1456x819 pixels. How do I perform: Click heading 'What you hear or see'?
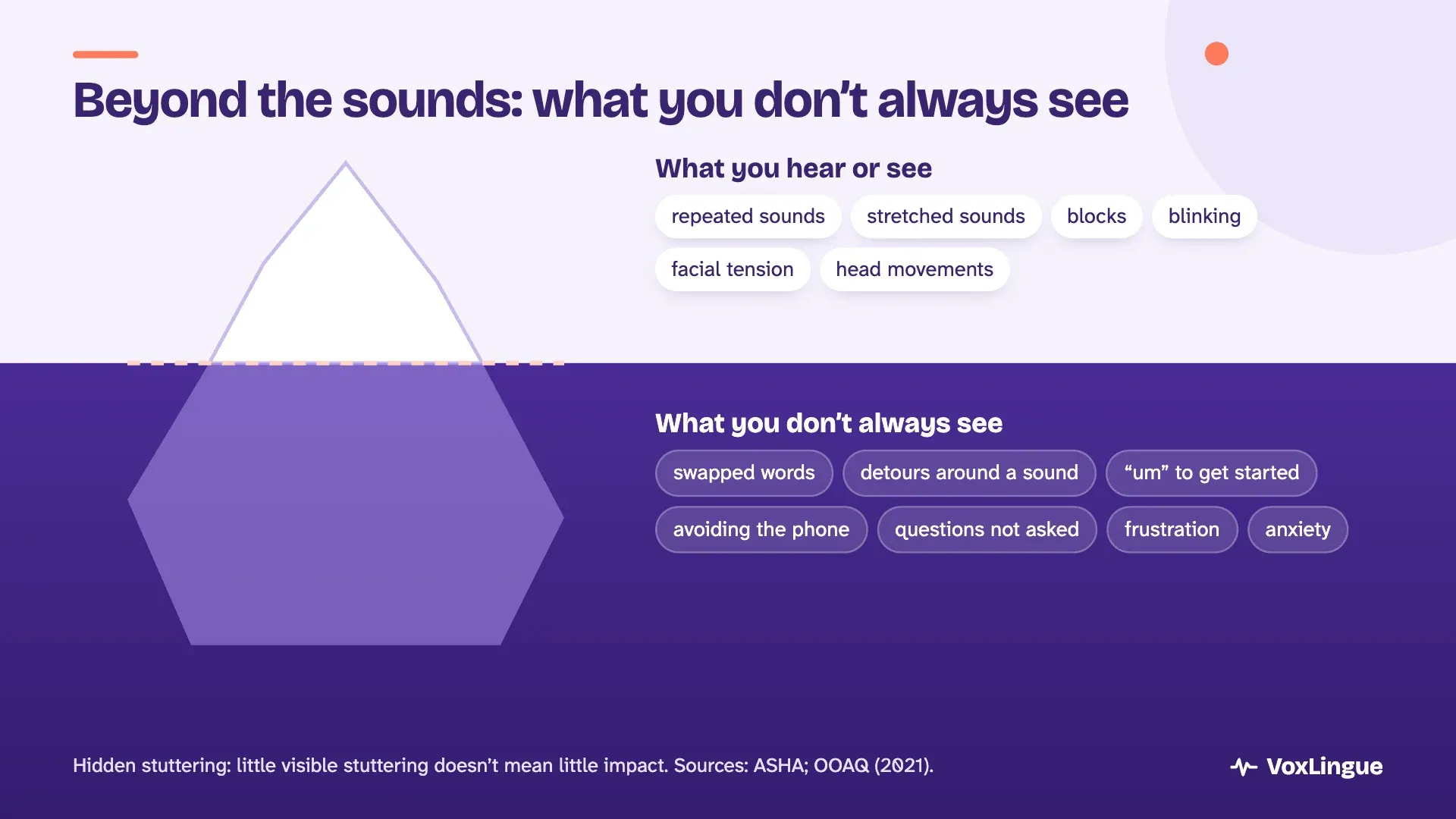(x=793, y=168)
